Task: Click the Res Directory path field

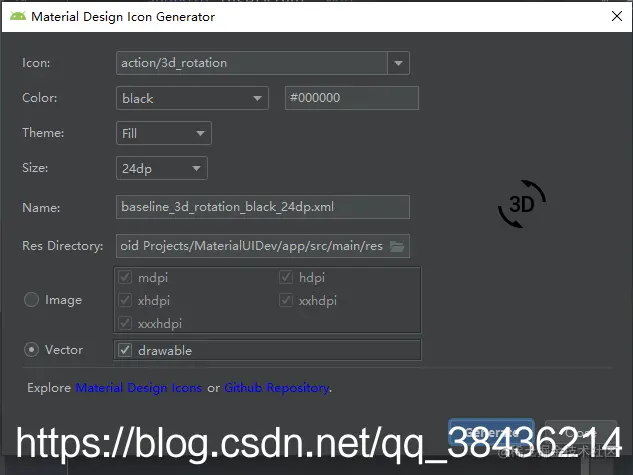Action: click(x=263, y=246)
